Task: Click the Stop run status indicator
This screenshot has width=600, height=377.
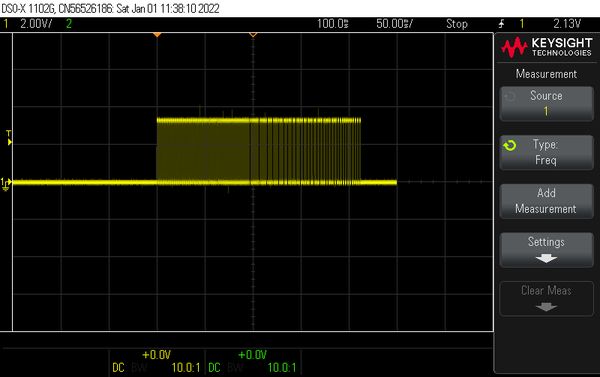Action: point(457,24)
